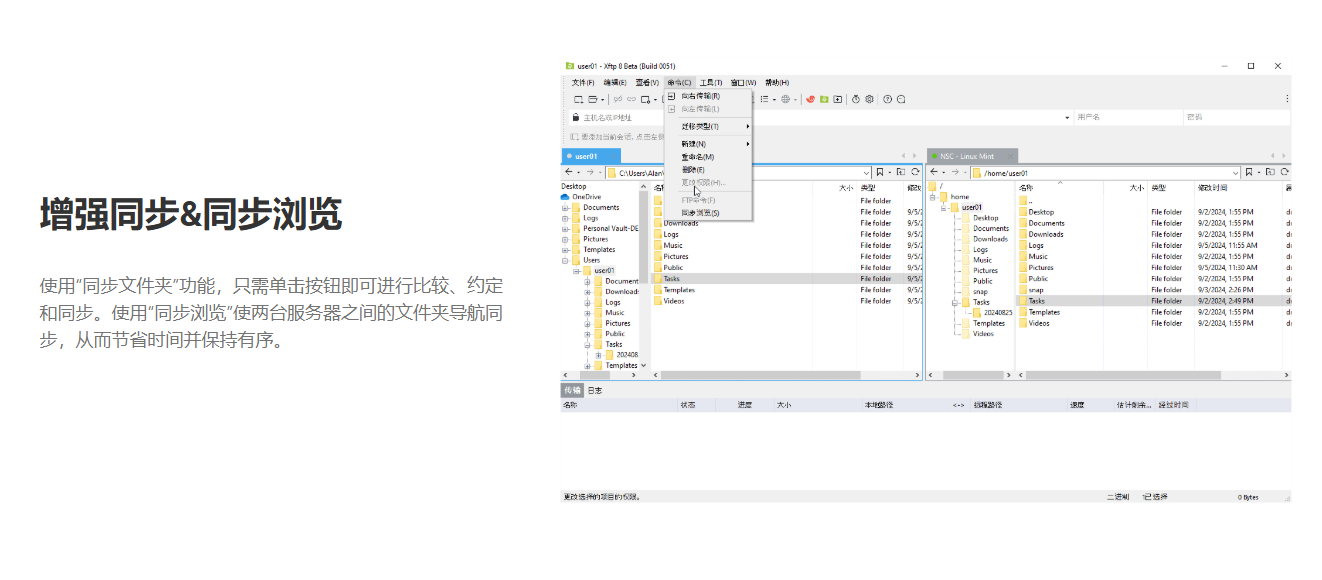Click the lock icon beside host address field
1322x580 pixels.
tap(575, 117)
